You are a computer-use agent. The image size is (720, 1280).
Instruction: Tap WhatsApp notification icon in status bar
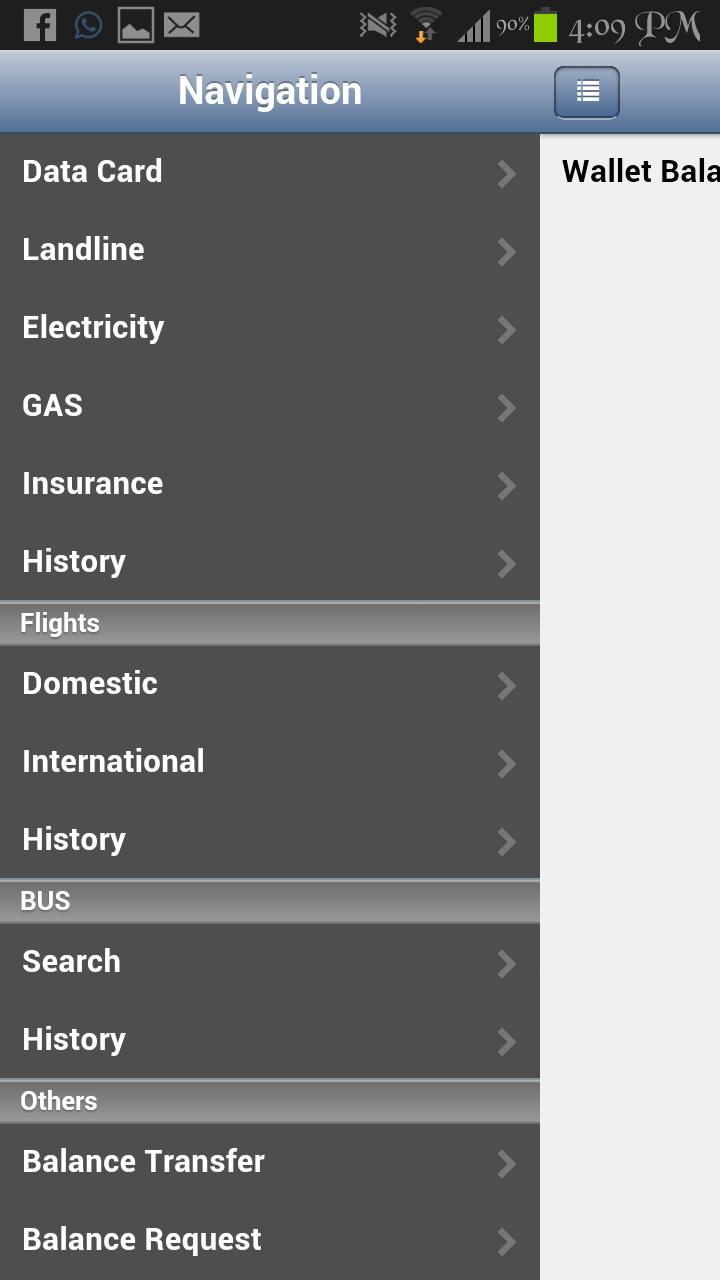click(88, 25)
